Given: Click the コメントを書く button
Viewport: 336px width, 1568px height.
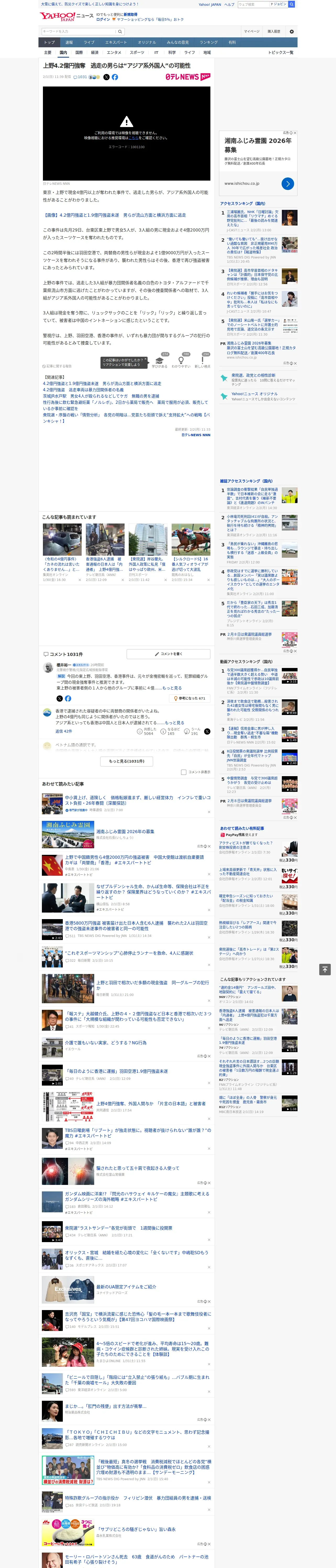Looking at the screenshot, I should click(168, 654).
